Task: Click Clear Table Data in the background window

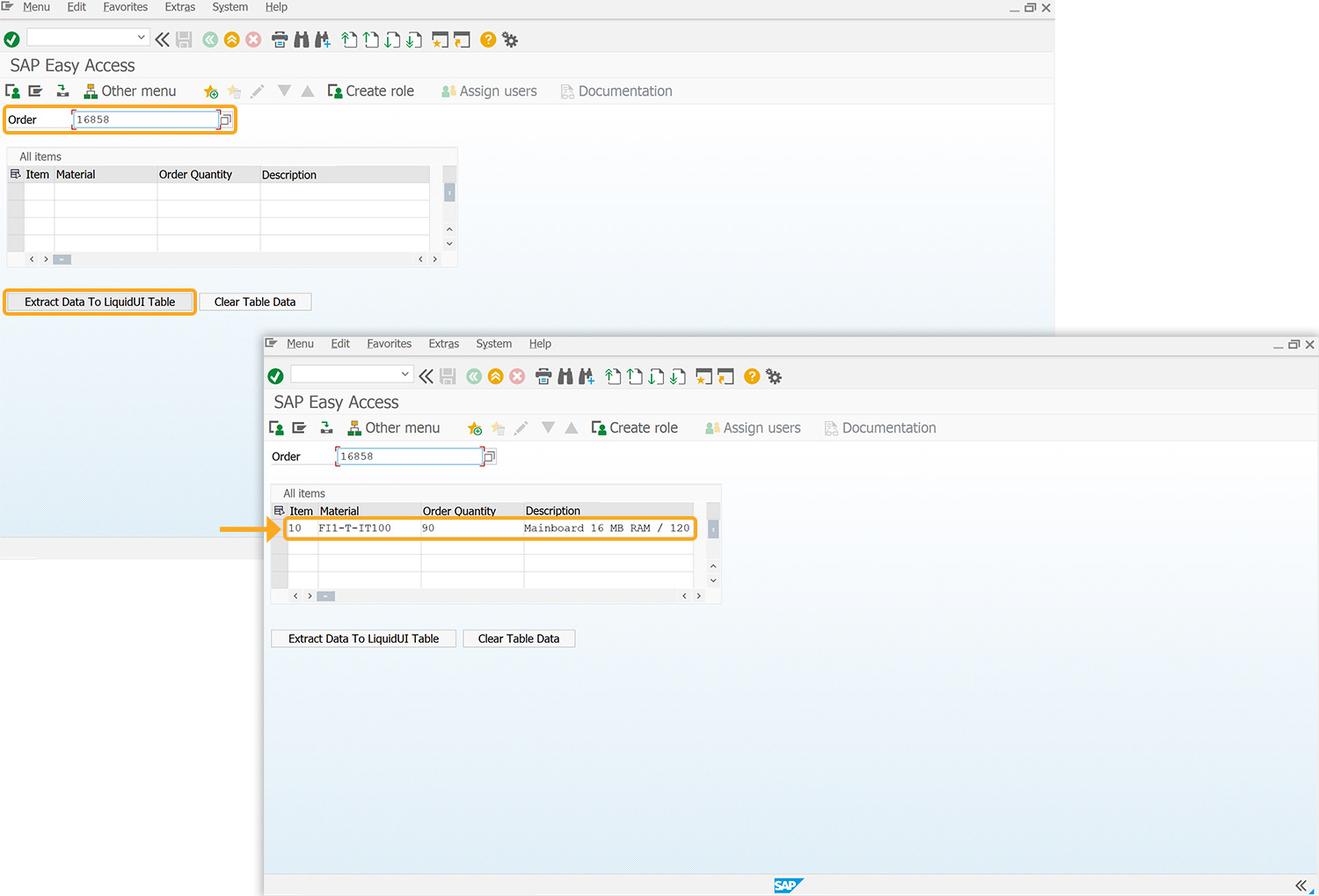Action: 255,302
